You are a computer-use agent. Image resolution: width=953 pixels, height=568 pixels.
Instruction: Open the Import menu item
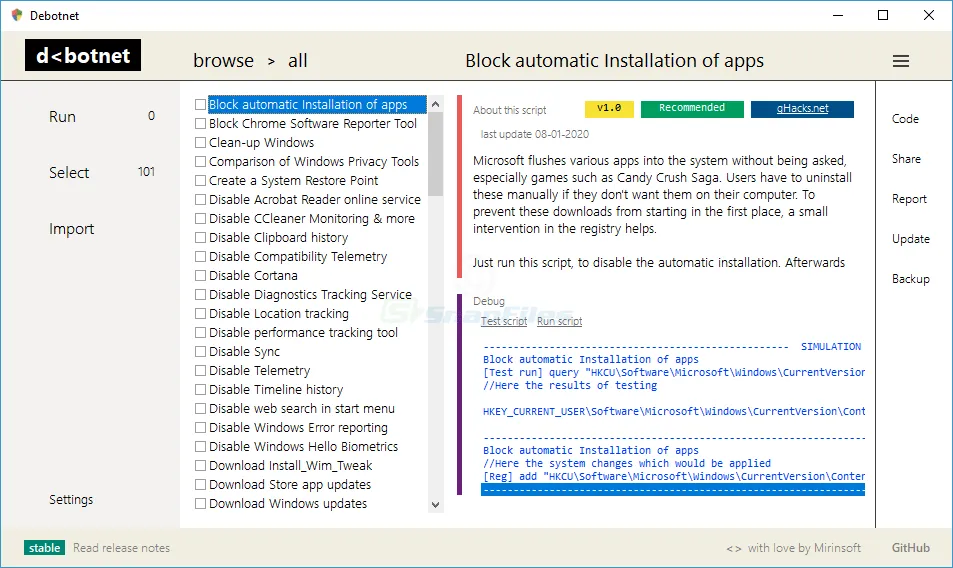pyautogui.click(x=72, y=229)
